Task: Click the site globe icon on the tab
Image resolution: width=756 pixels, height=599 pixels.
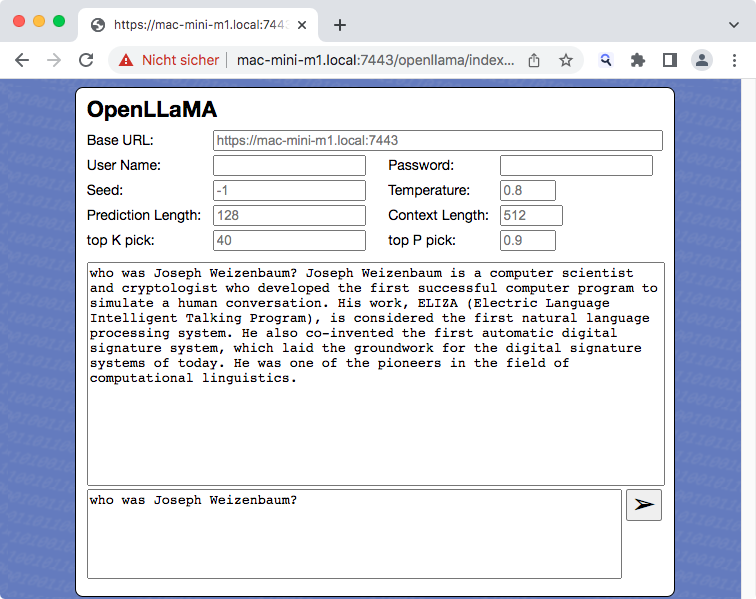Action: click(98, 25)
